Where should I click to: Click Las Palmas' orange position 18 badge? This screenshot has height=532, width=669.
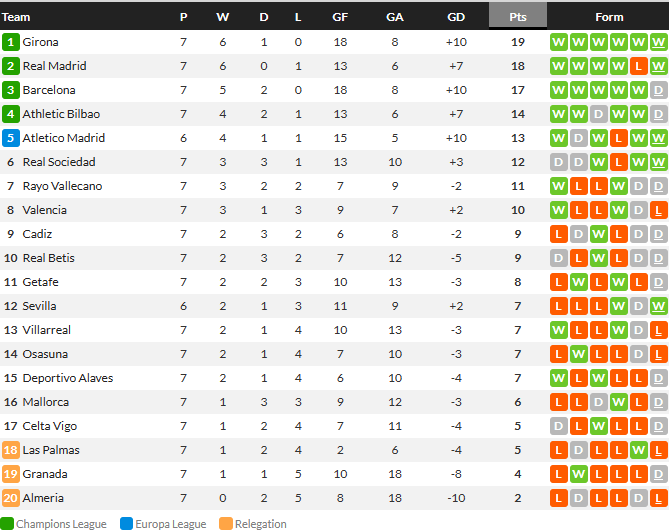tap(11, 450)
